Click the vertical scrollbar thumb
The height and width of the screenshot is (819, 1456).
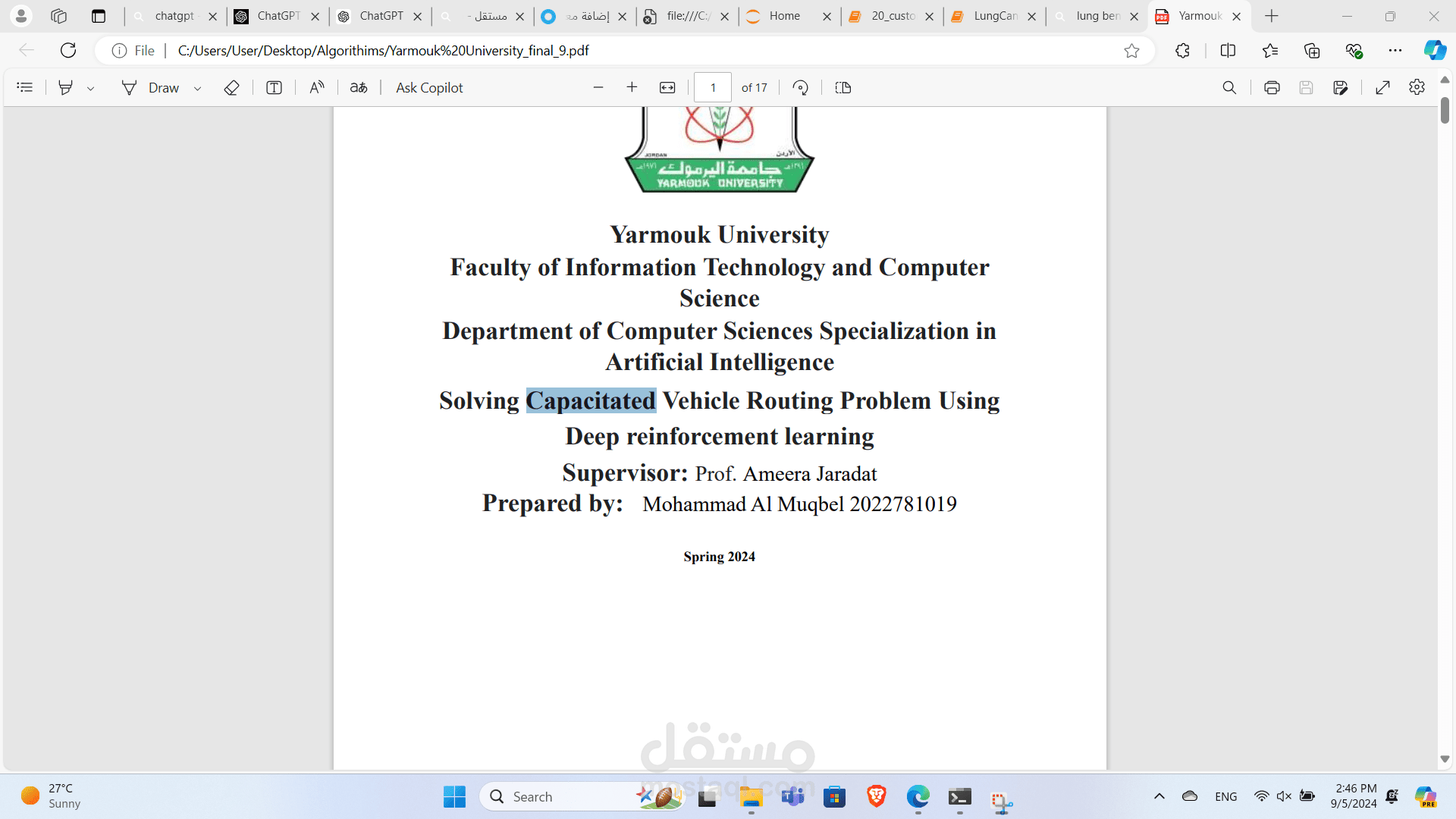(x=1445, y=111)
